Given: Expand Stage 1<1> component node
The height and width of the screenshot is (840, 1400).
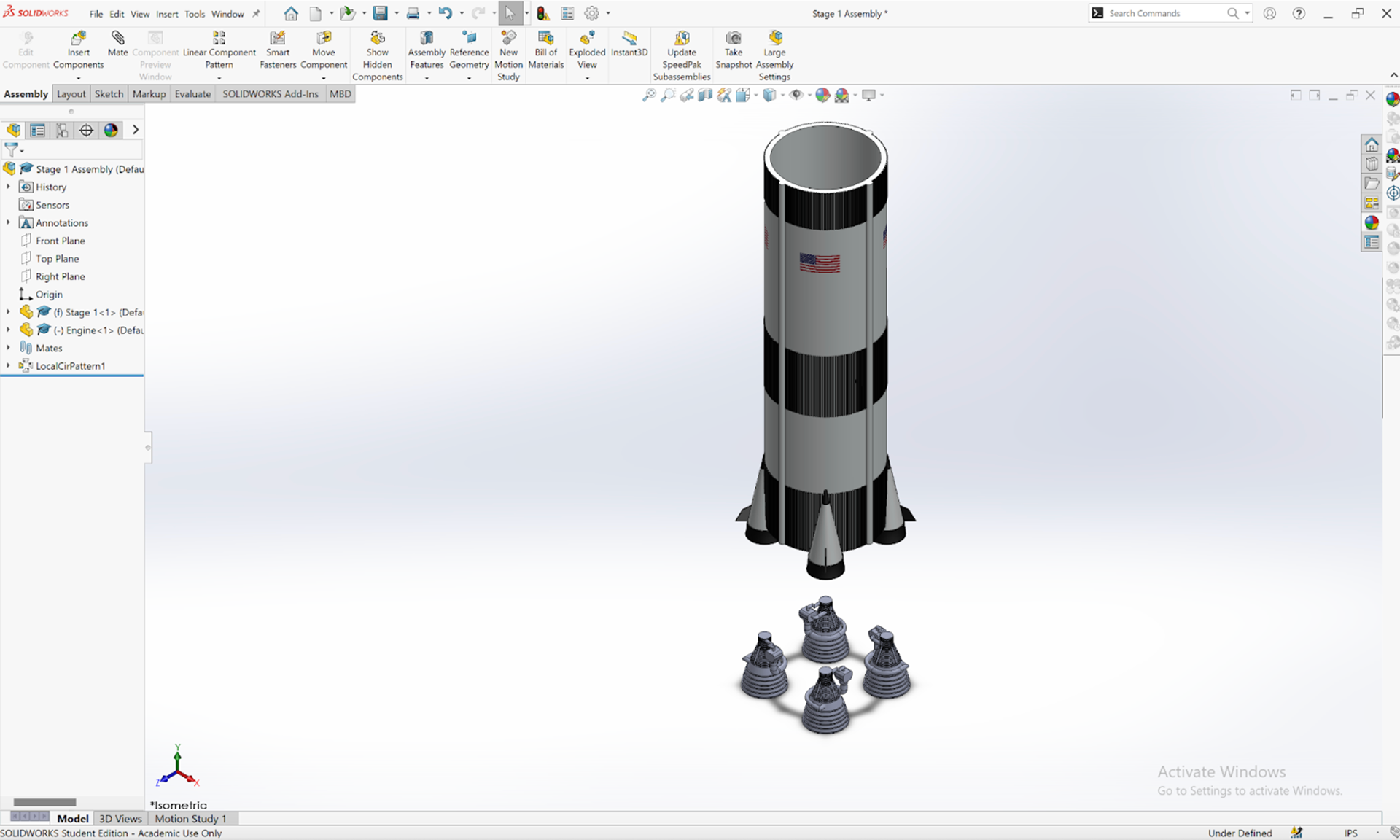Looking at the screenshot, I should click(x=8, y=311).
